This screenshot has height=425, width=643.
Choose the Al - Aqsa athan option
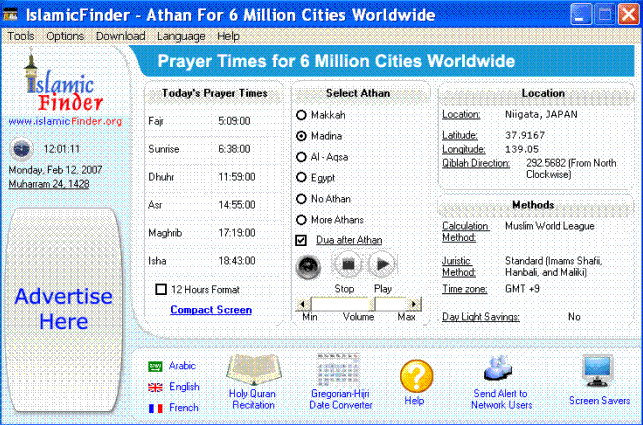click(x=301, y=157)
